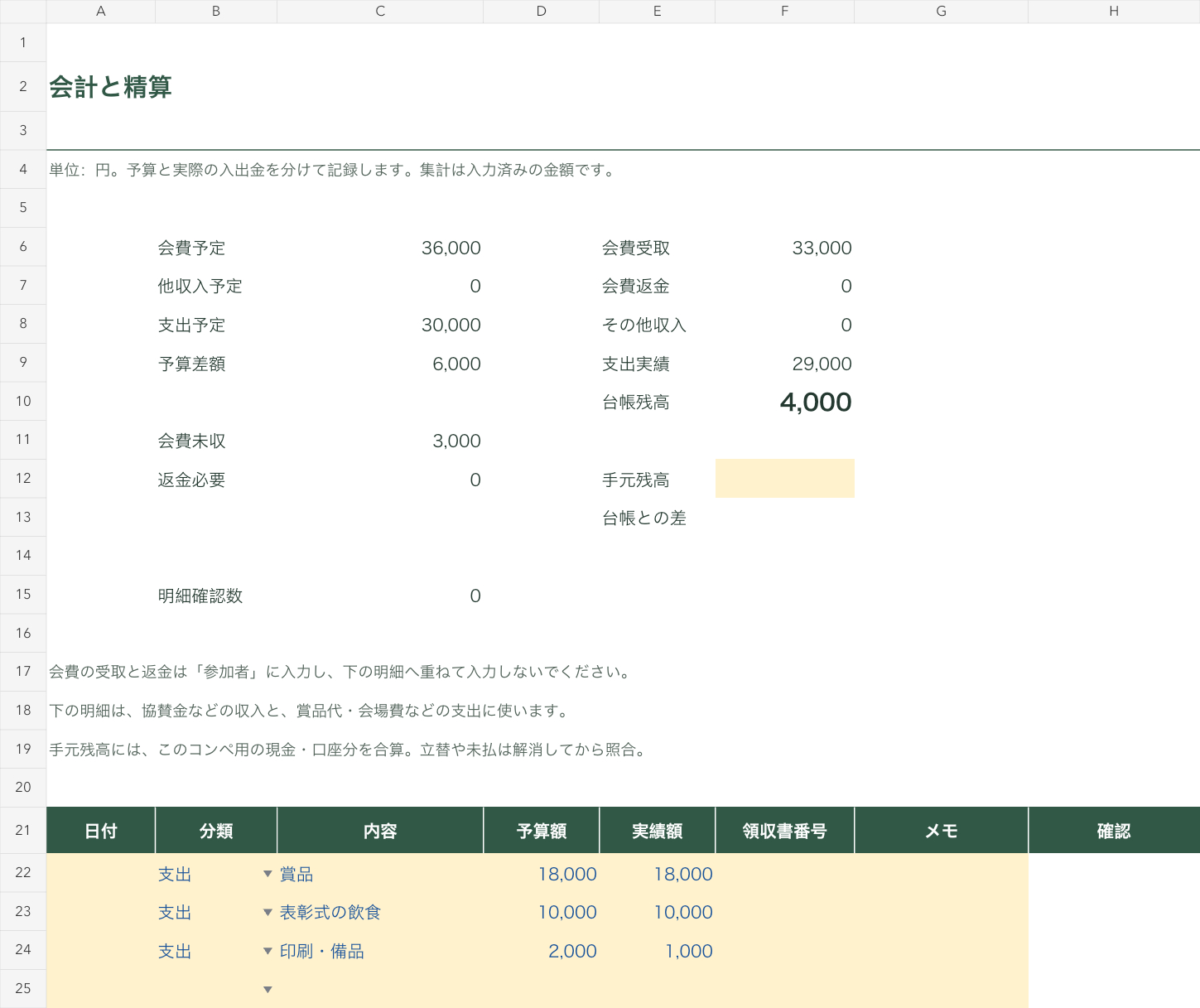Select the 印刷・備品 actual value 1,000
This screenshot has width=1200, height=1008.
pos(689,951)
